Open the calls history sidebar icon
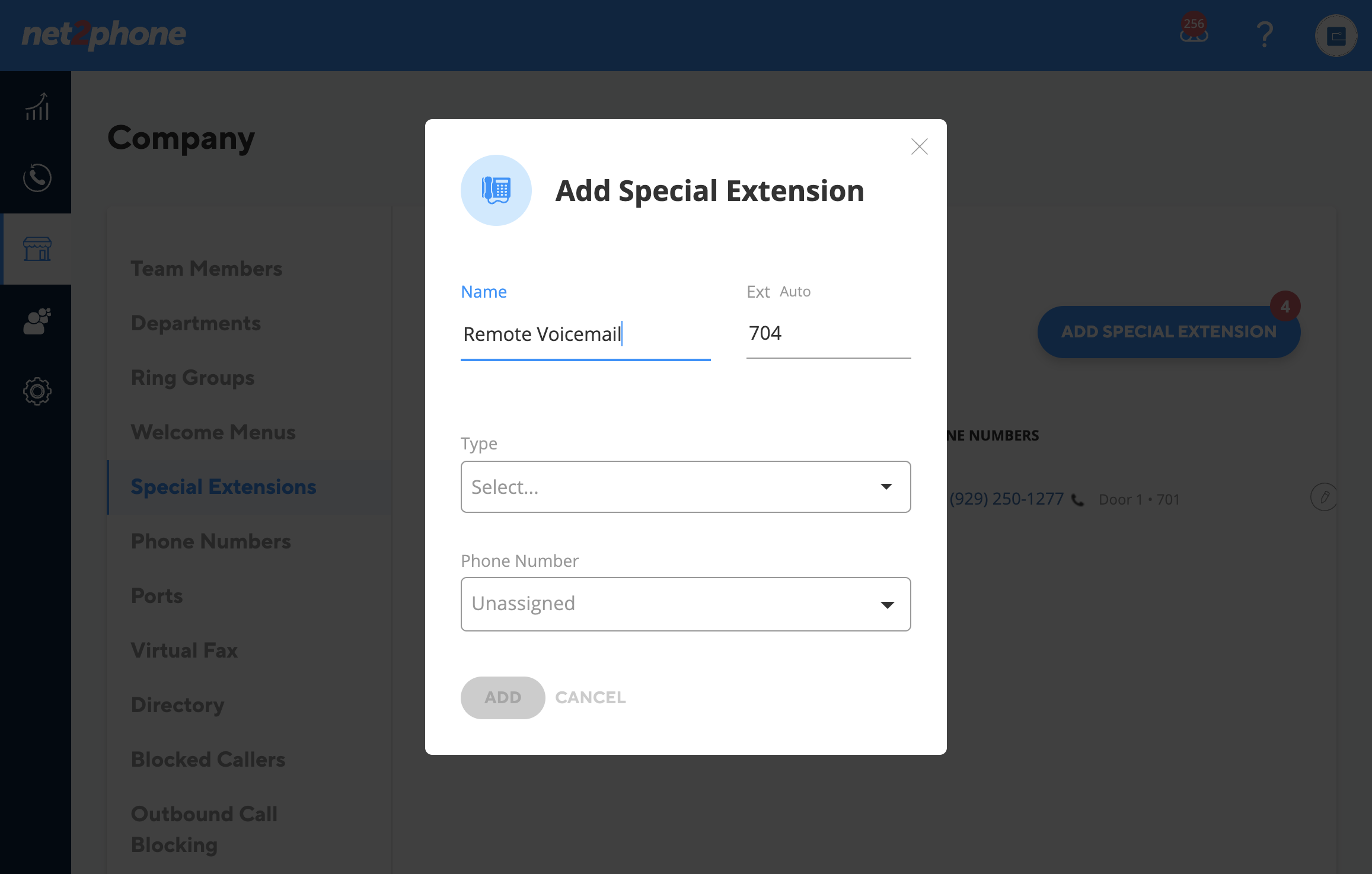The image size is (1372, 874). click(37, 177)
